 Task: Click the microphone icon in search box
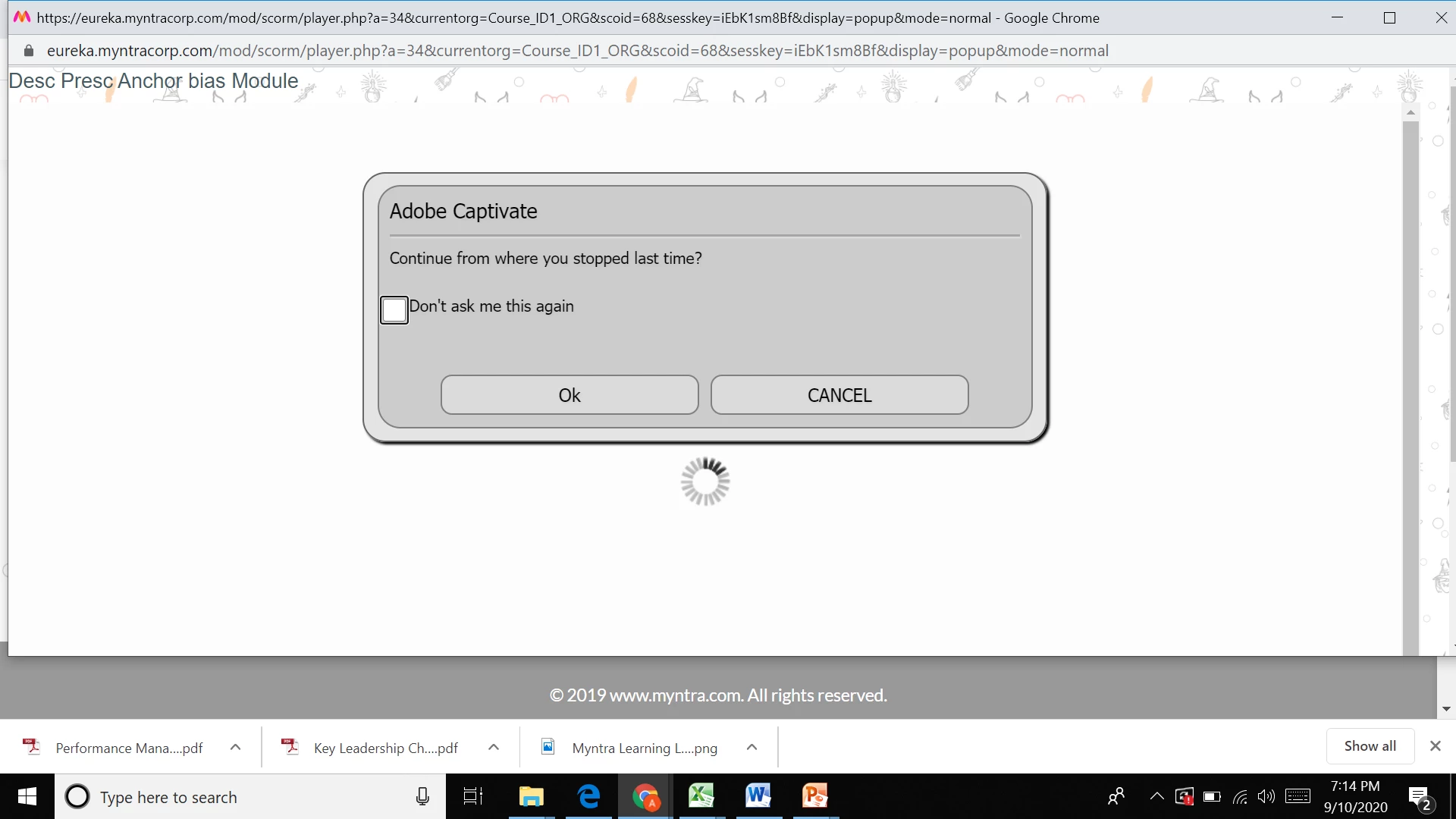pos(422,796)
